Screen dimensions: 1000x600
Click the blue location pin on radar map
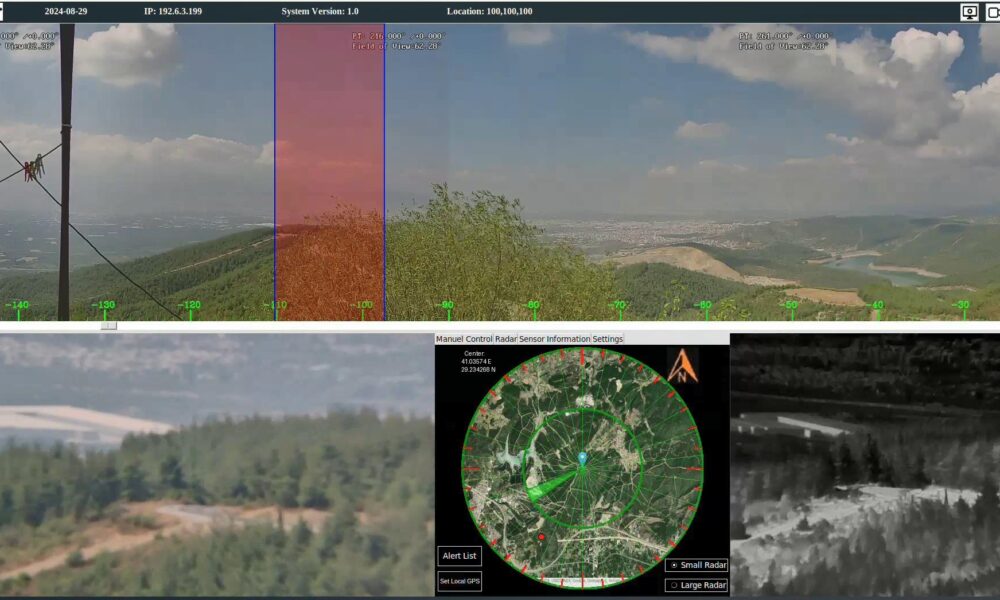click(x=582, y=459)
